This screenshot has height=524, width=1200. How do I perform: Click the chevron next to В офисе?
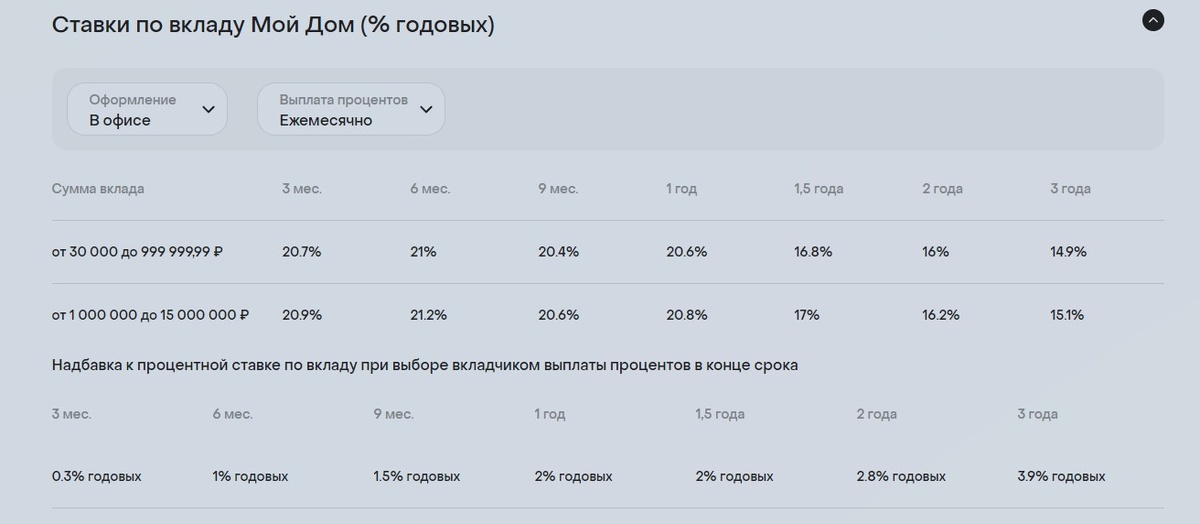click(208, 109)
